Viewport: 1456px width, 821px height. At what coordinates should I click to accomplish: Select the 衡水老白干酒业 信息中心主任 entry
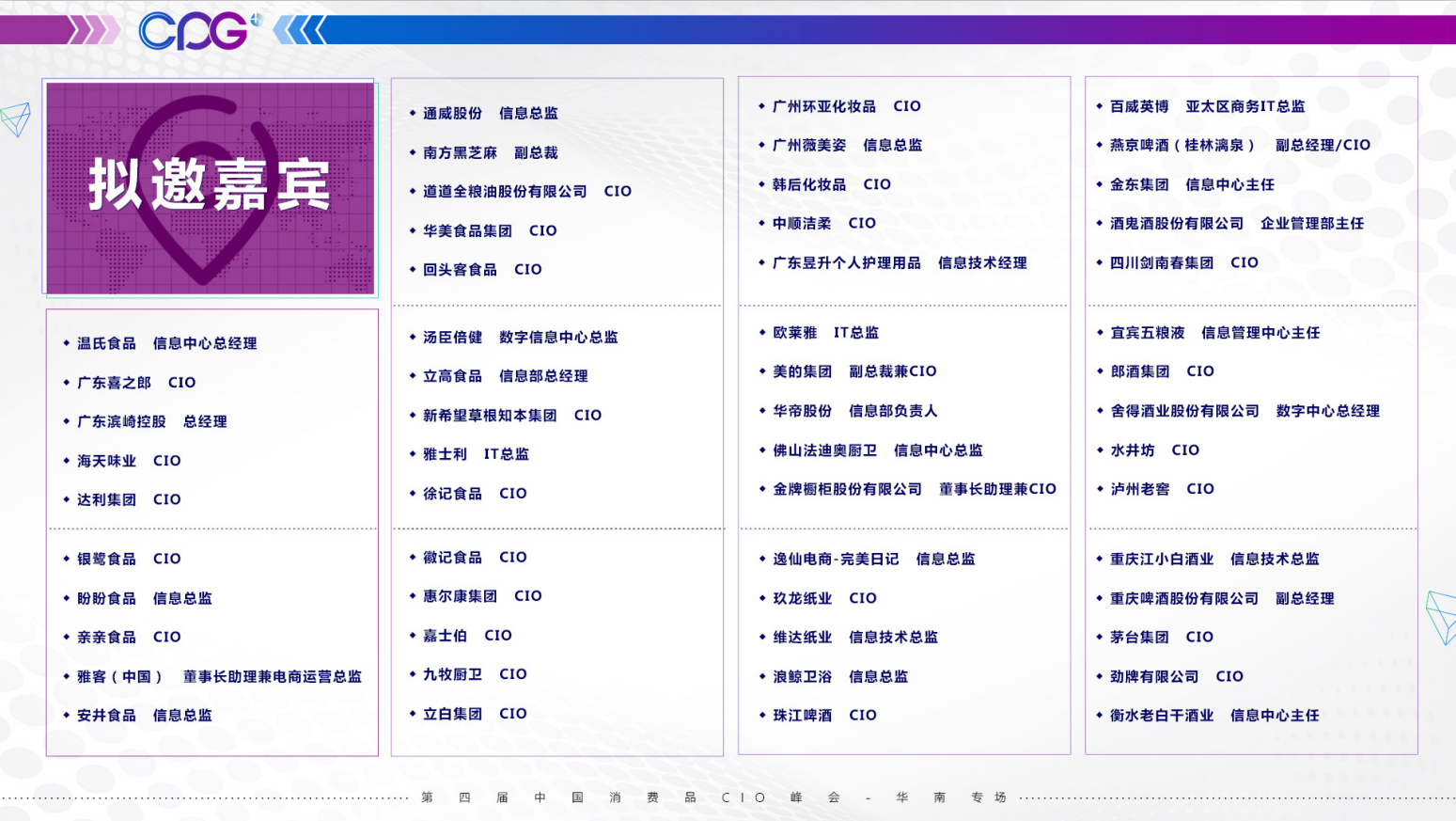[1215, 715]
